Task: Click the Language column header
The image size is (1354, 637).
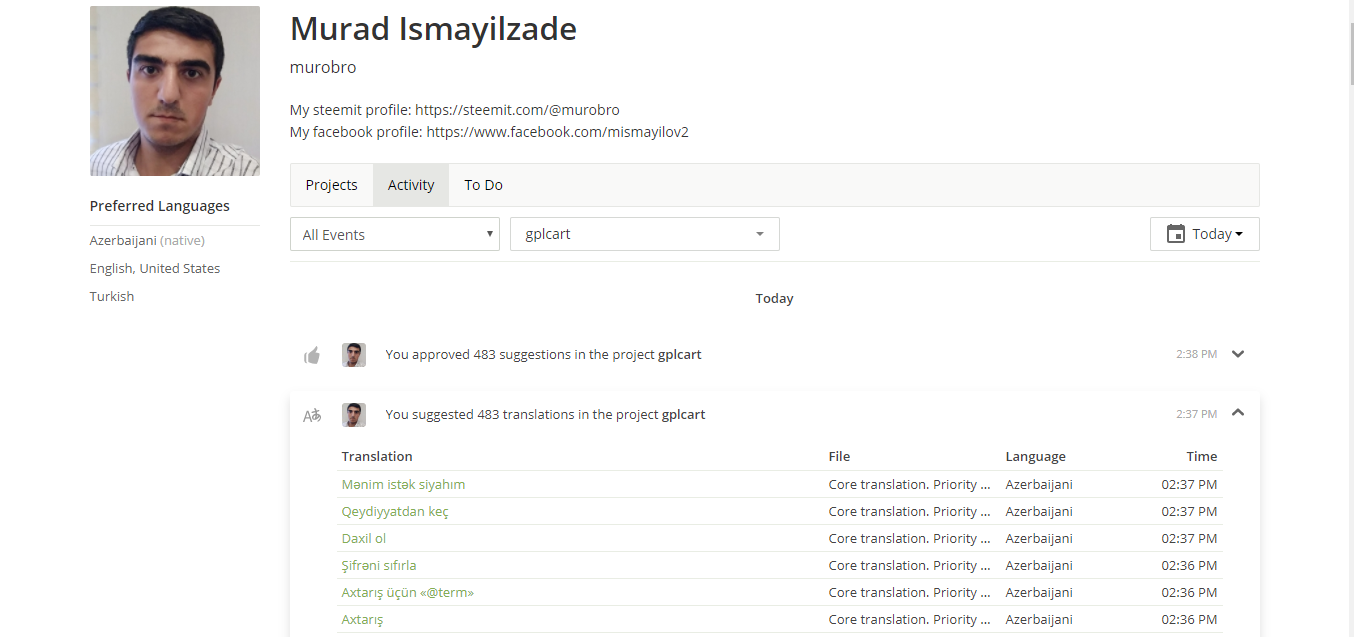Action: [1035, 456]
